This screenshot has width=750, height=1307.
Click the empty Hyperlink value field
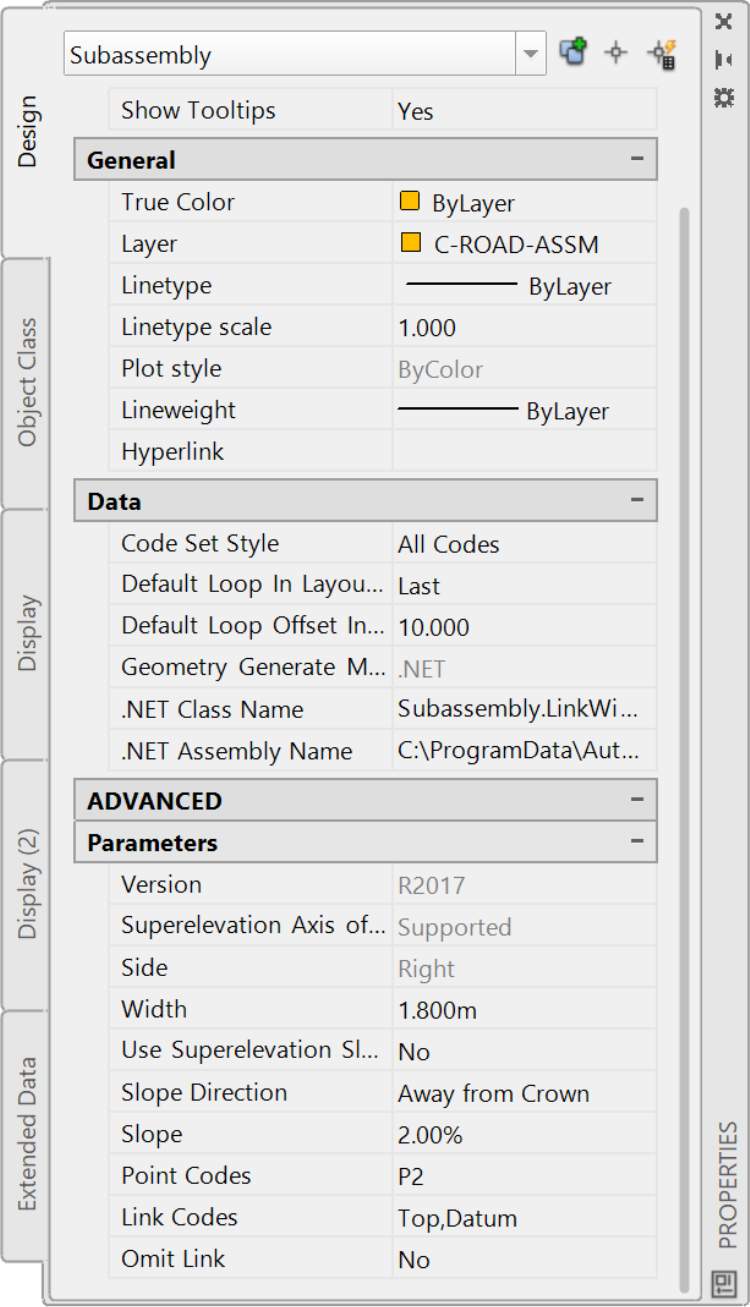[x=524, y=452]
